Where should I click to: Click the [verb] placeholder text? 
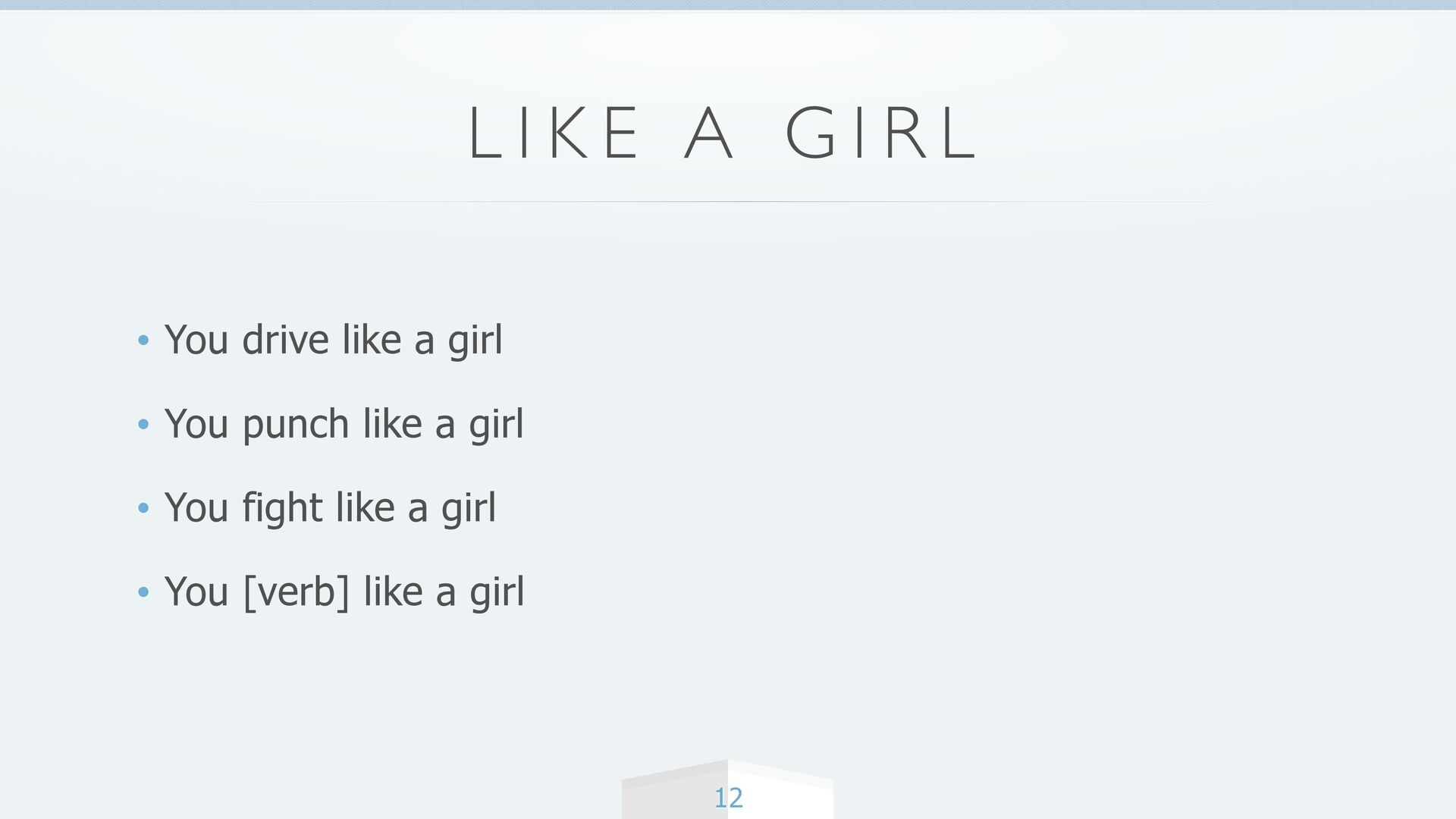click(297, 592)
